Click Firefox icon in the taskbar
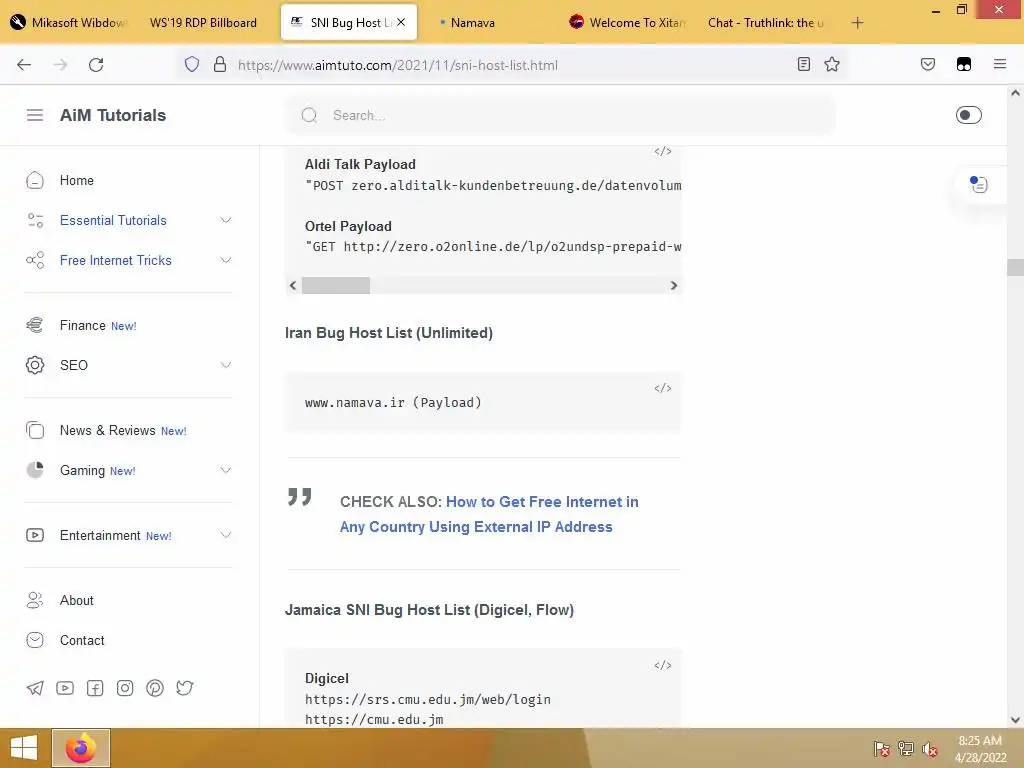This screenshot has width=1024, height=768. 81,748
